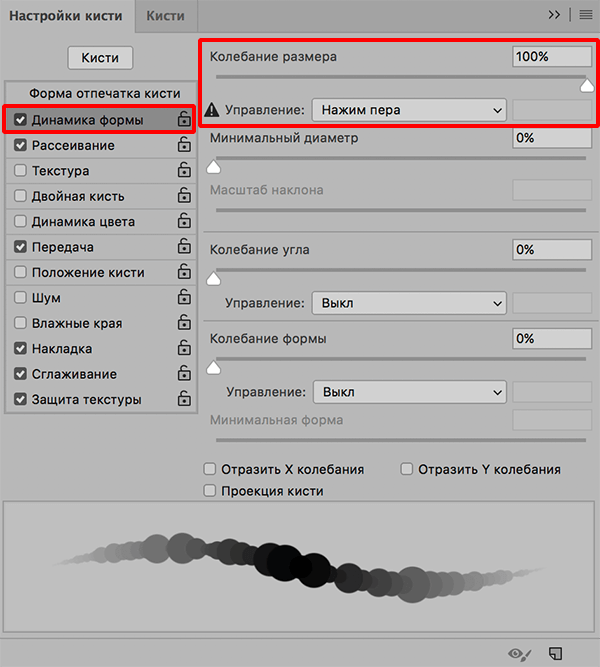The width and height of the screenshot is (600, 667).
Task: Switch to the Кисти tab
Action: pos(166,16)
